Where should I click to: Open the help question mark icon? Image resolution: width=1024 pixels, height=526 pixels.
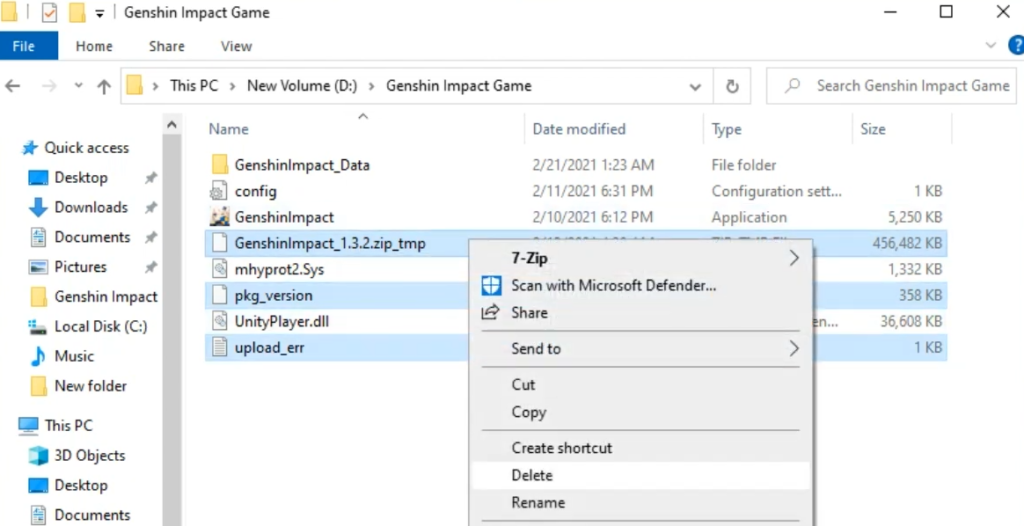(x=1016, y=46)
